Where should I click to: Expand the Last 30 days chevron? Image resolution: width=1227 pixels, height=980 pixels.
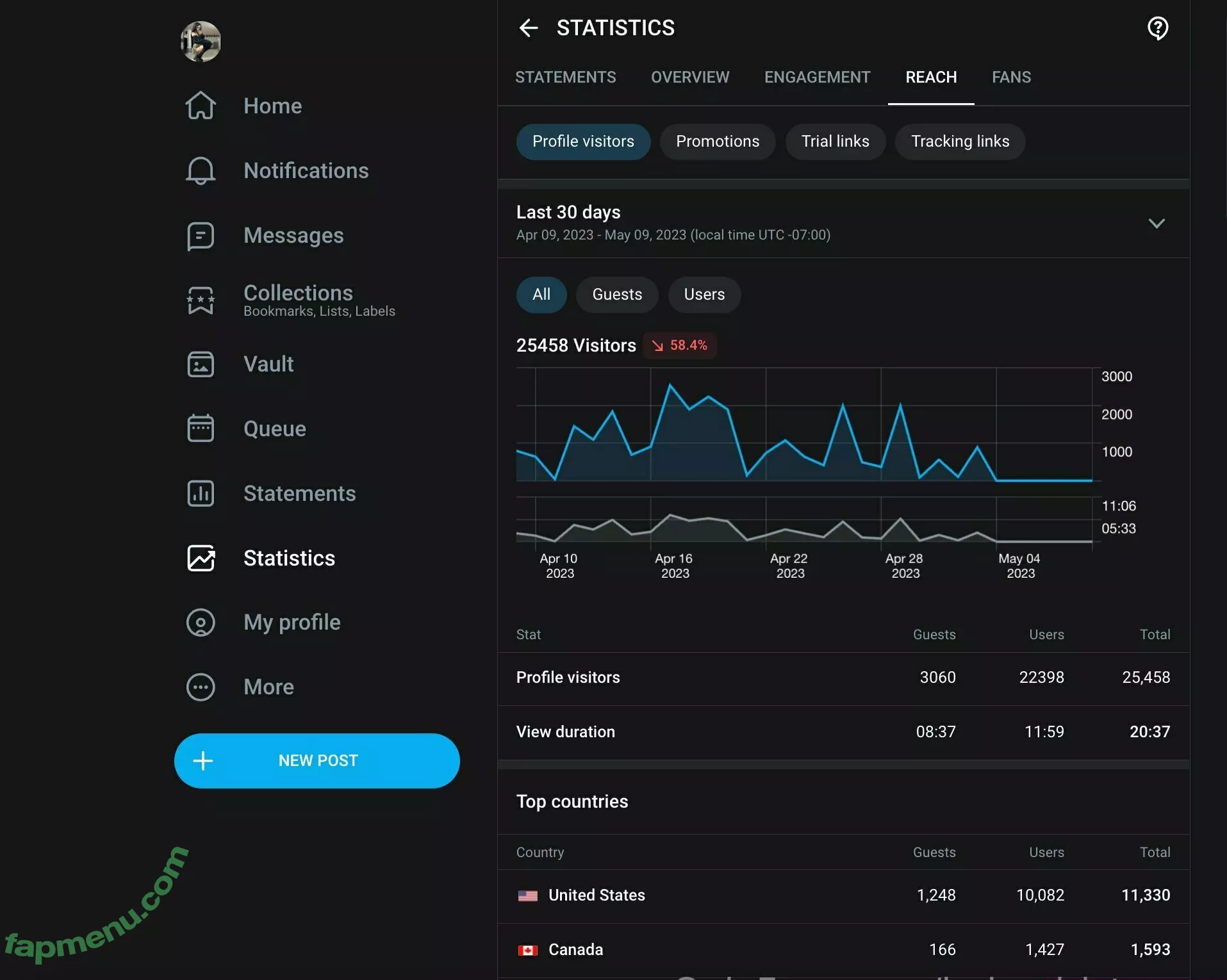pos(1157,224)
